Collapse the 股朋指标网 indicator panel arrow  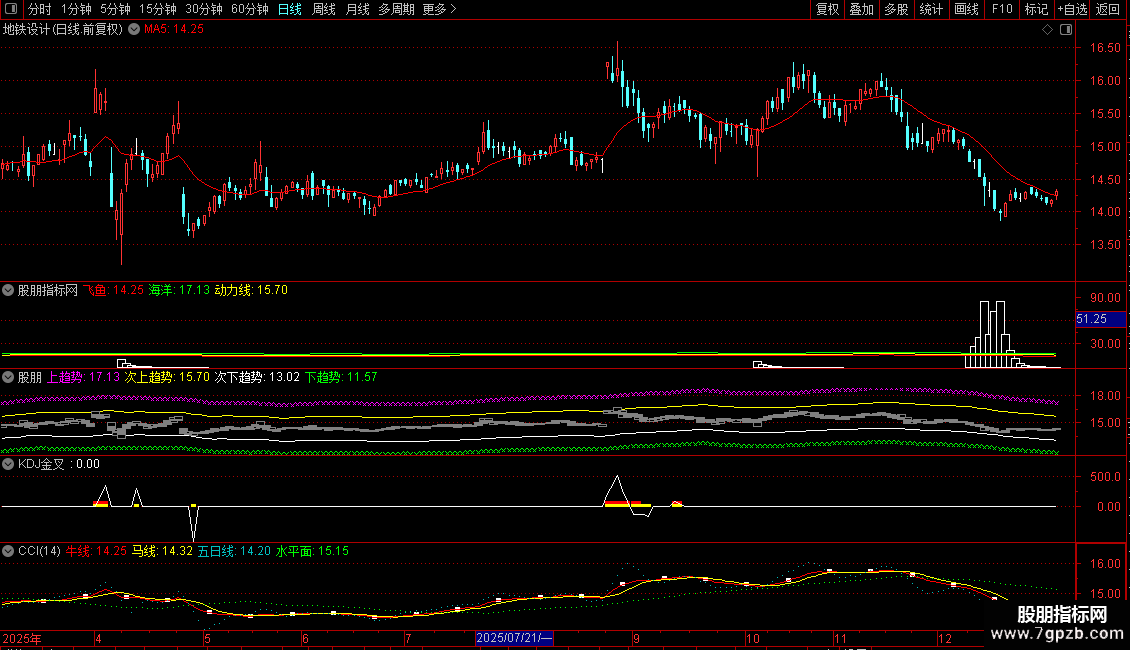(8, 290)
